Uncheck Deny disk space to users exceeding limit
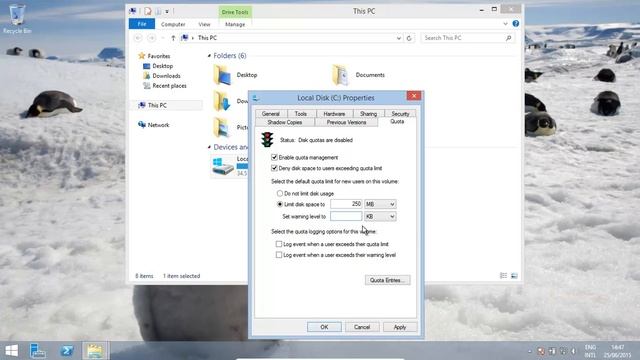This screenshot has height=360, width=640. (x=274, y=168)
